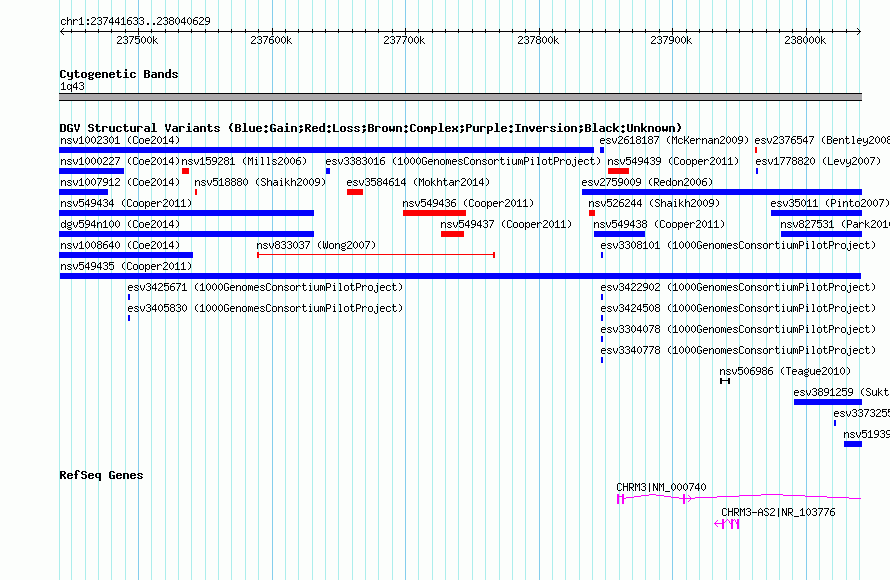890x580 pixels.
Task: Click the 237700k ruler label
Action: [404, 40]
